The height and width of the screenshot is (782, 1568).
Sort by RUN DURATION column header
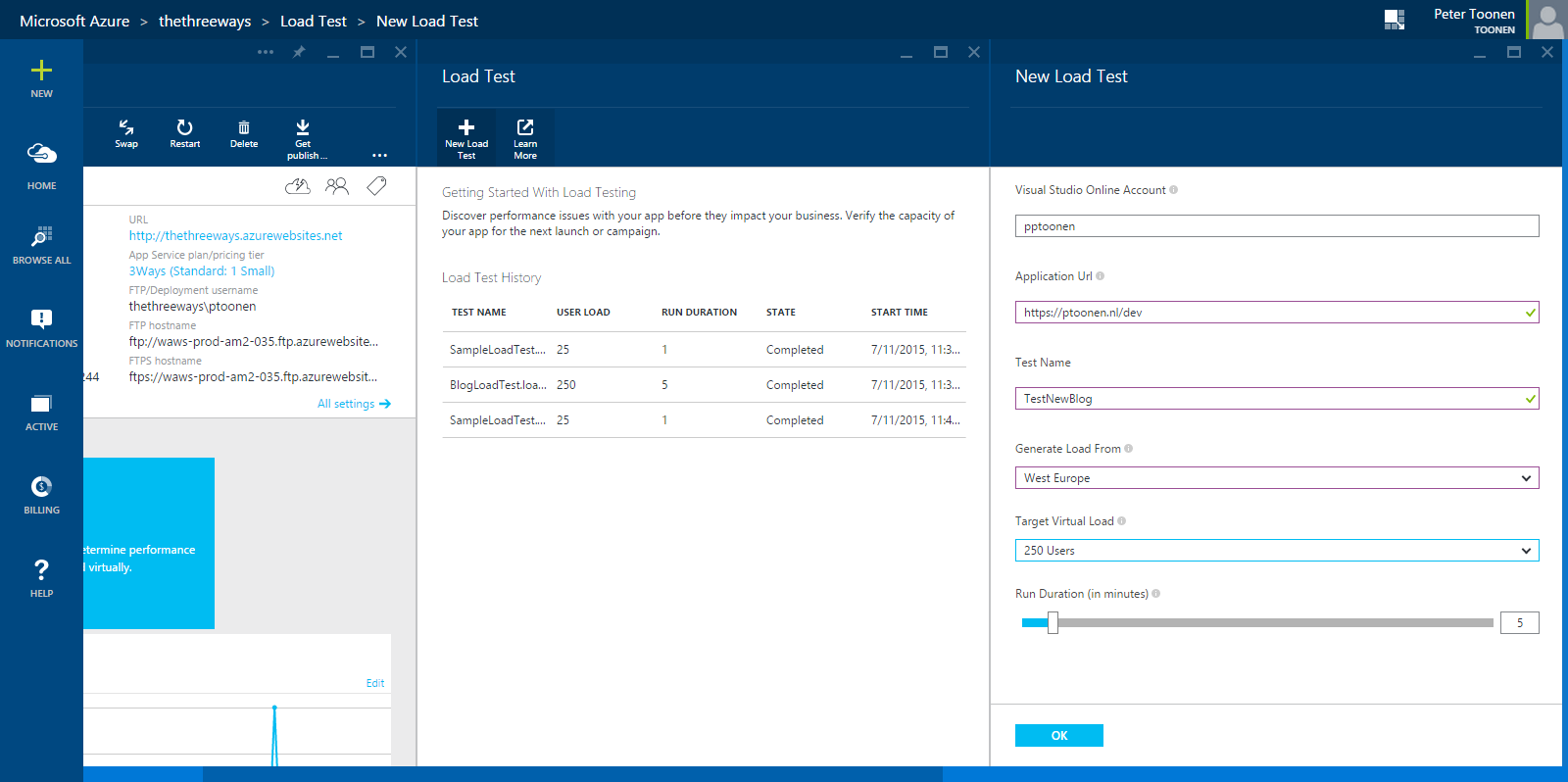click(699, 313)
